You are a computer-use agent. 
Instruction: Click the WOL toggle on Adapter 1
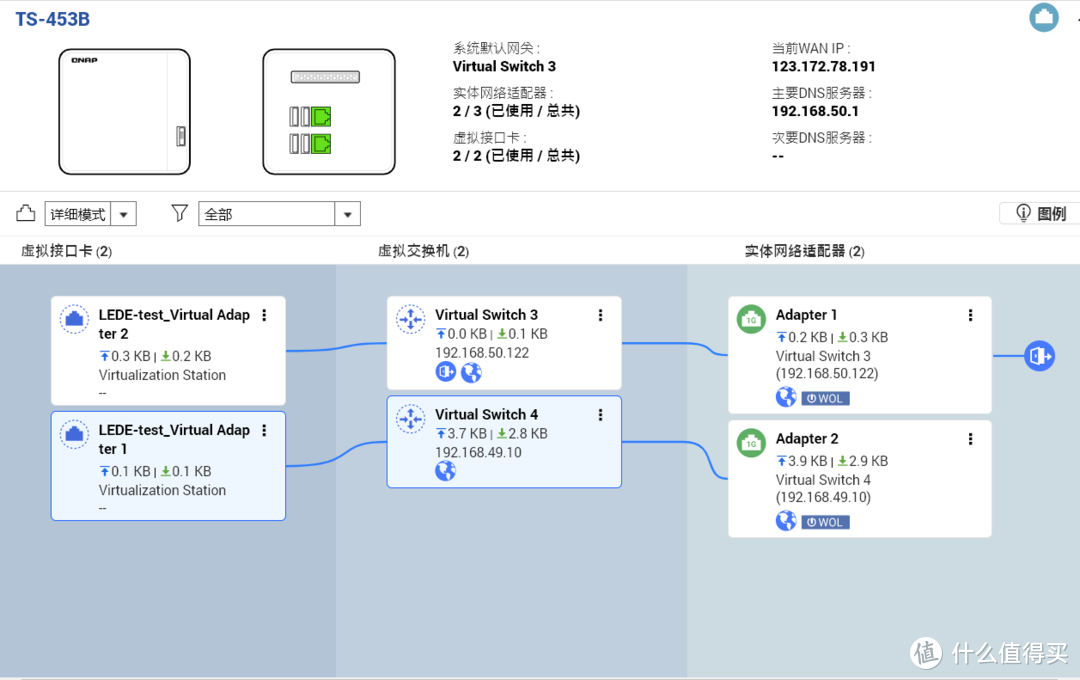(826, 397)
